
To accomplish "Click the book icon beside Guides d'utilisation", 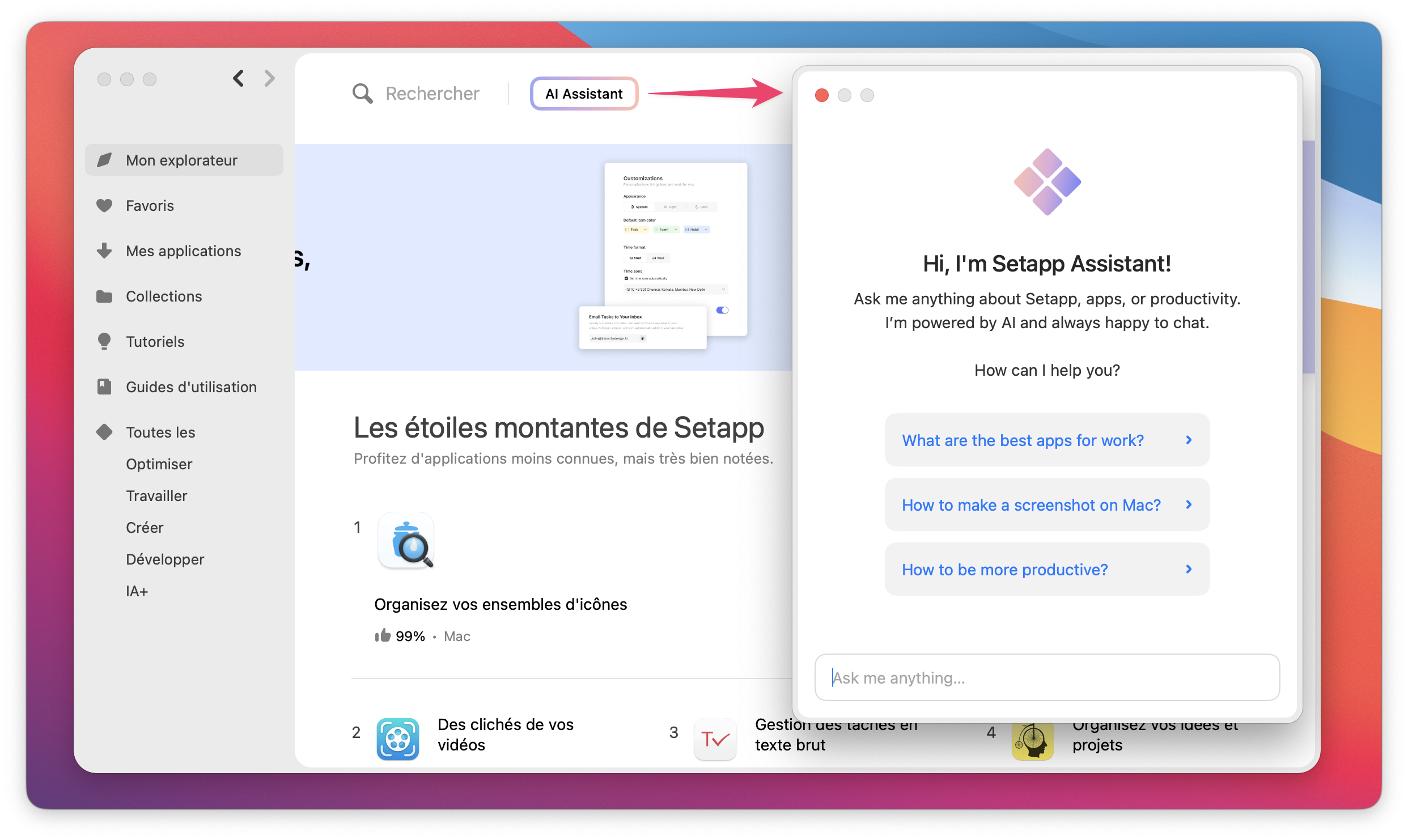I will click(x=104, y=387).
